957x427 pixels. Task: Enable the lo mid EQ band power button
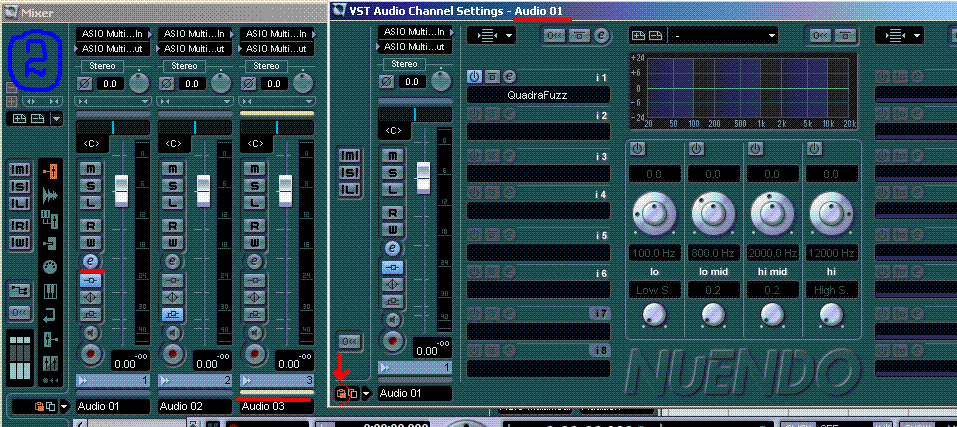(696, 148)
